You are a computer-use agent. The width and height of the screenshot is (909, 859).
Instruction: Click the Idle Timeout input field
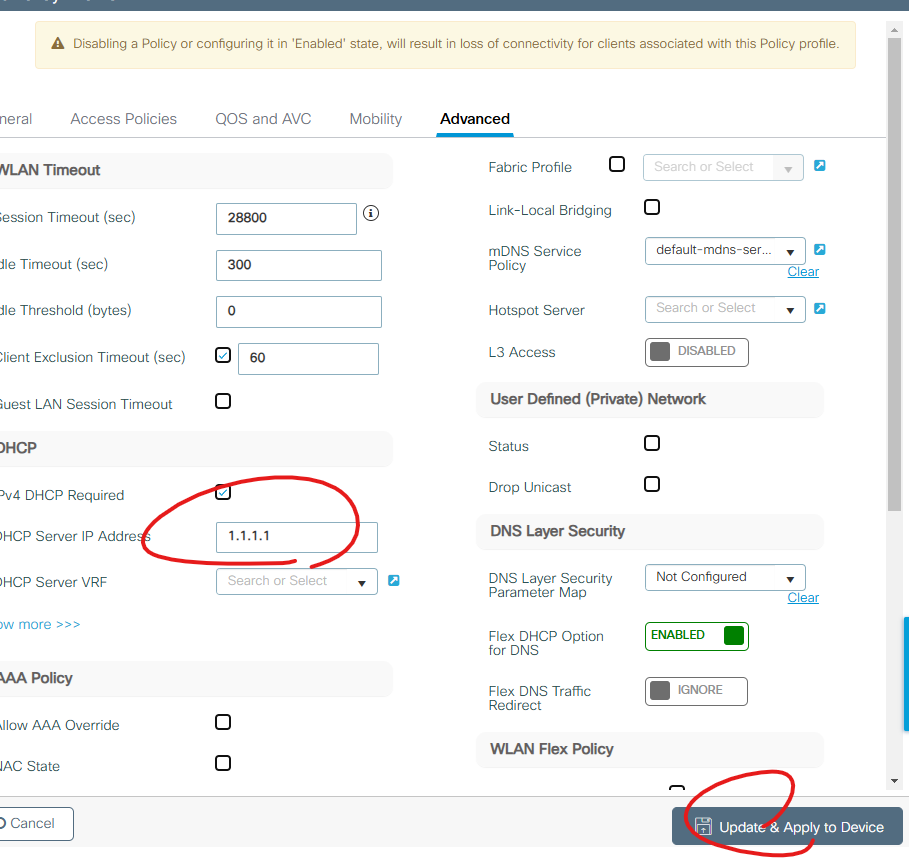(299, 265)
